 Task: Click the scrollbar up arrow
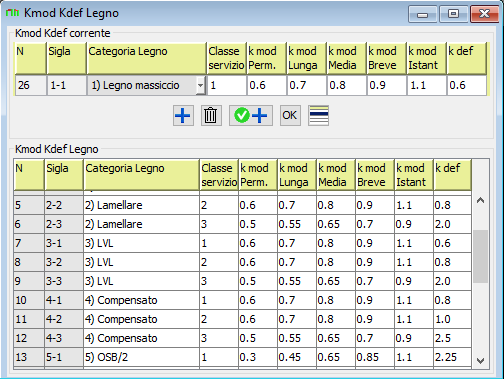coord(480,201)
